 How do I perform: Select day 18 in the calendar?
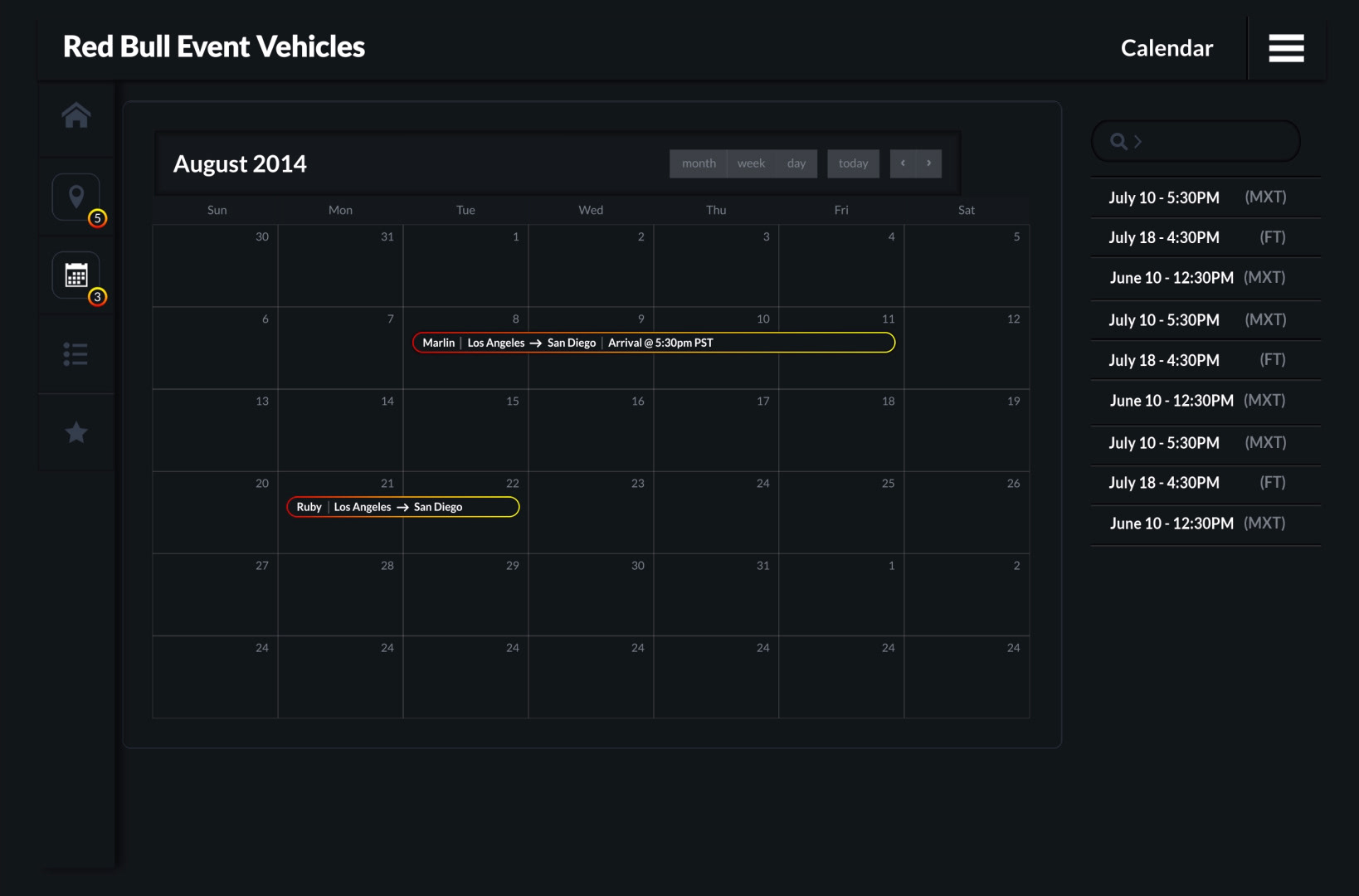(841, 431)
